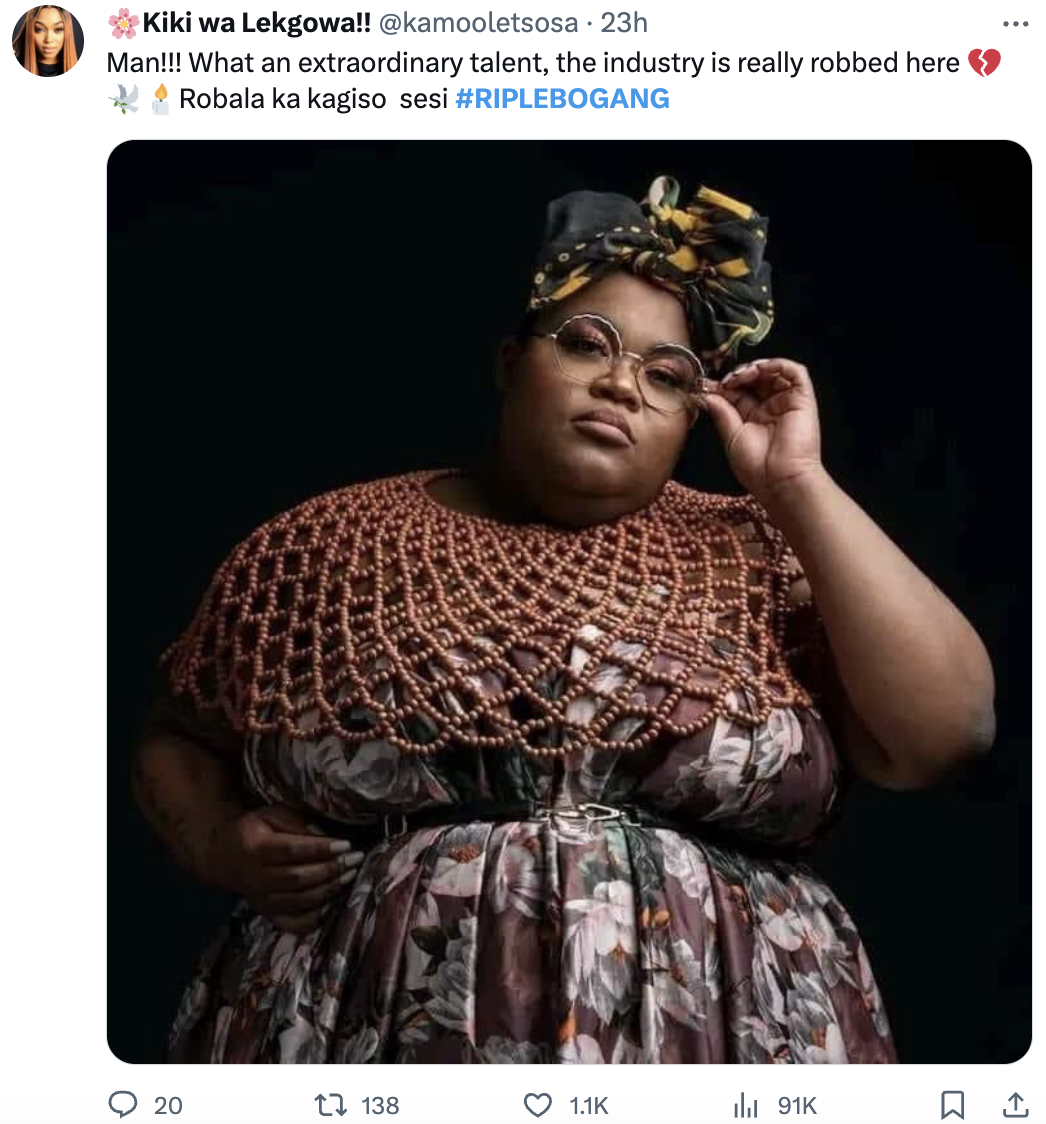Like the post with the heart icon
The image size is (1046, 1124).
coord(538,1105)
